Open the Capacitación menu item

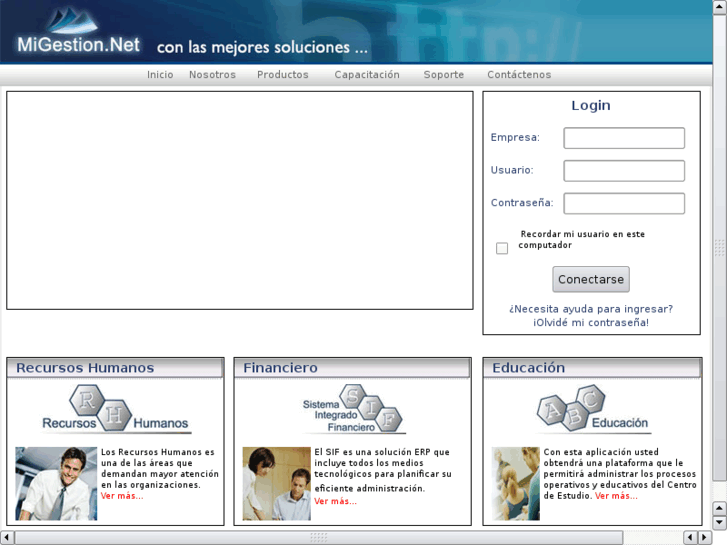click(x=367, y=75)
